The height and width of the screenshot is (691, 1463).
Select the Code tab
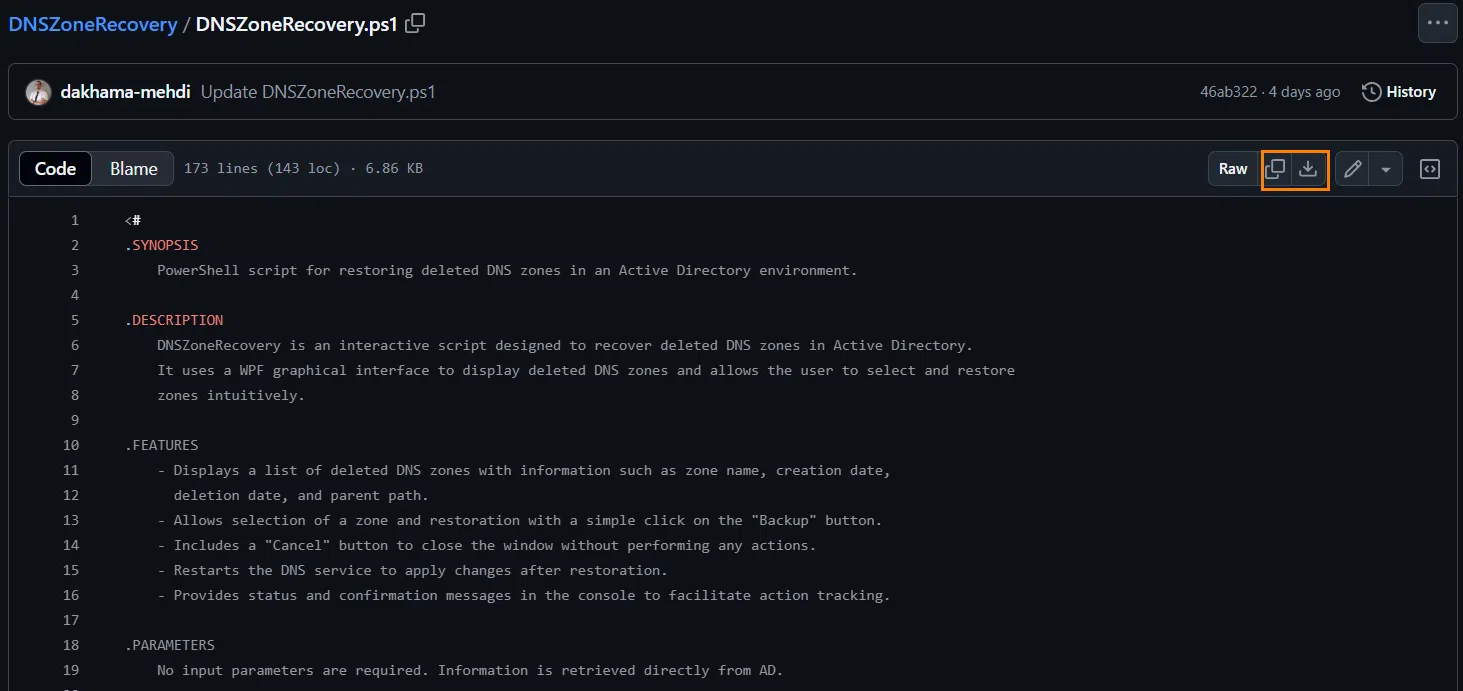55,168
